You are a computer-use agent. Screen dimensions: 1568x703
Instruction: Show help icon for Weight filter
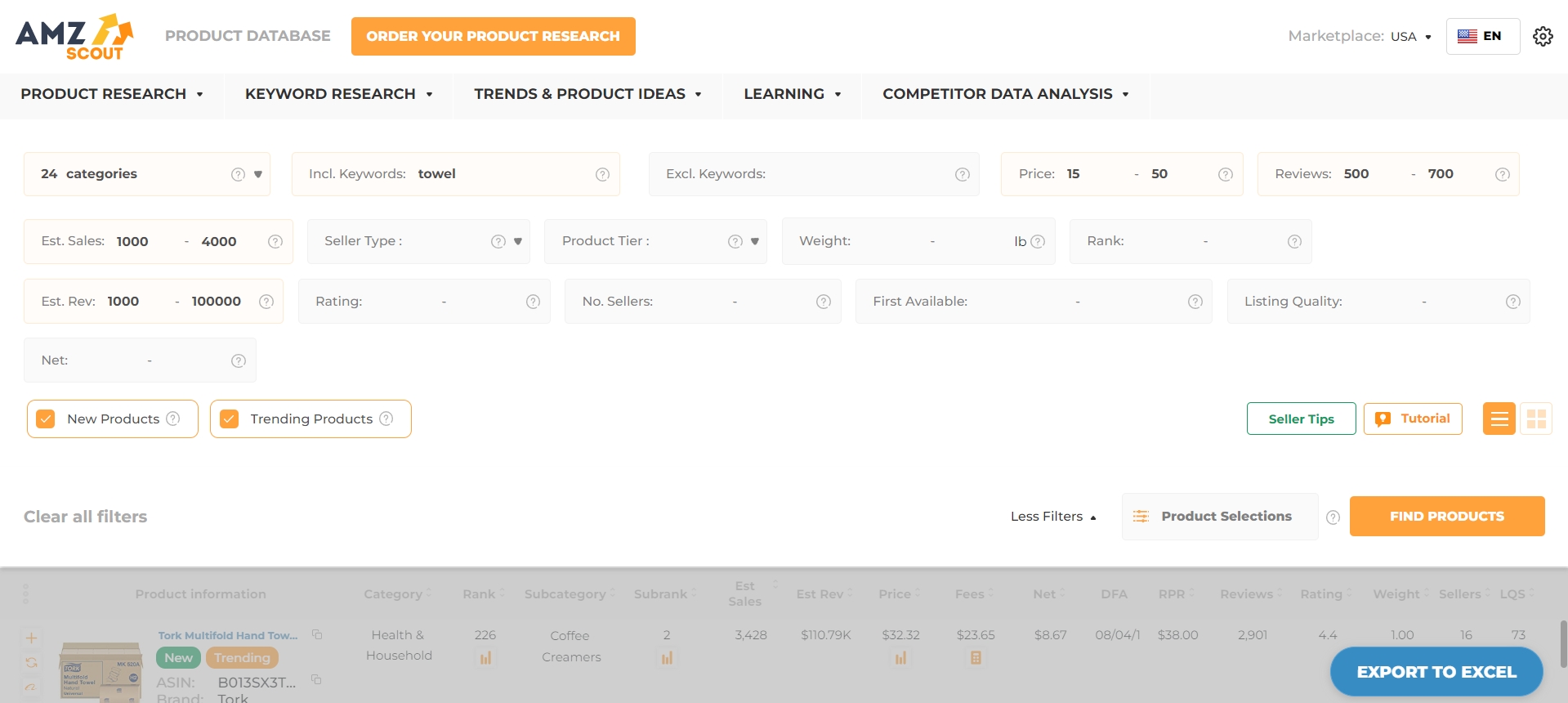pyautogui.click(x=1038, y=241)
